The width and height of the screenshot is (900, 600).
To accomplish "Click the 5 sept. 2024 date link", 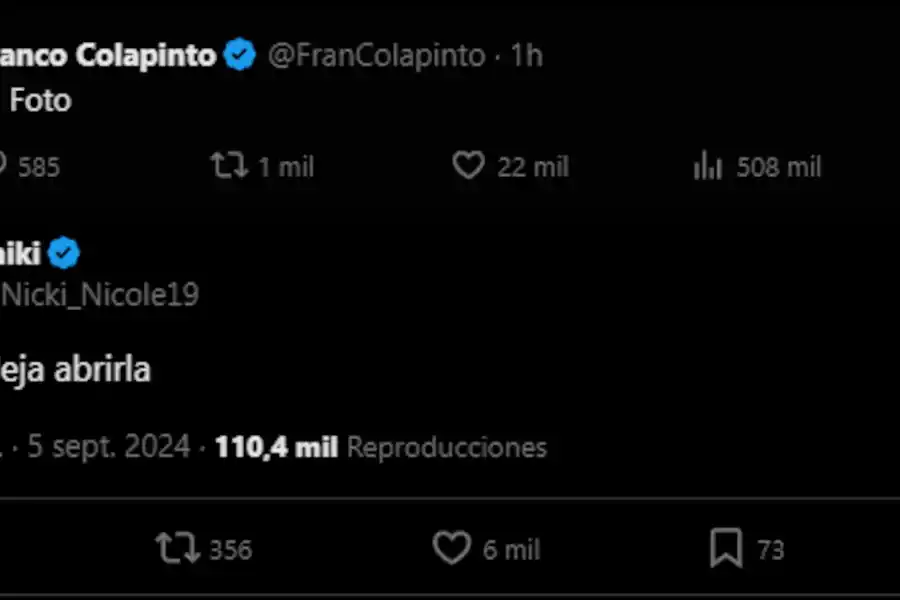I will 108,447.
